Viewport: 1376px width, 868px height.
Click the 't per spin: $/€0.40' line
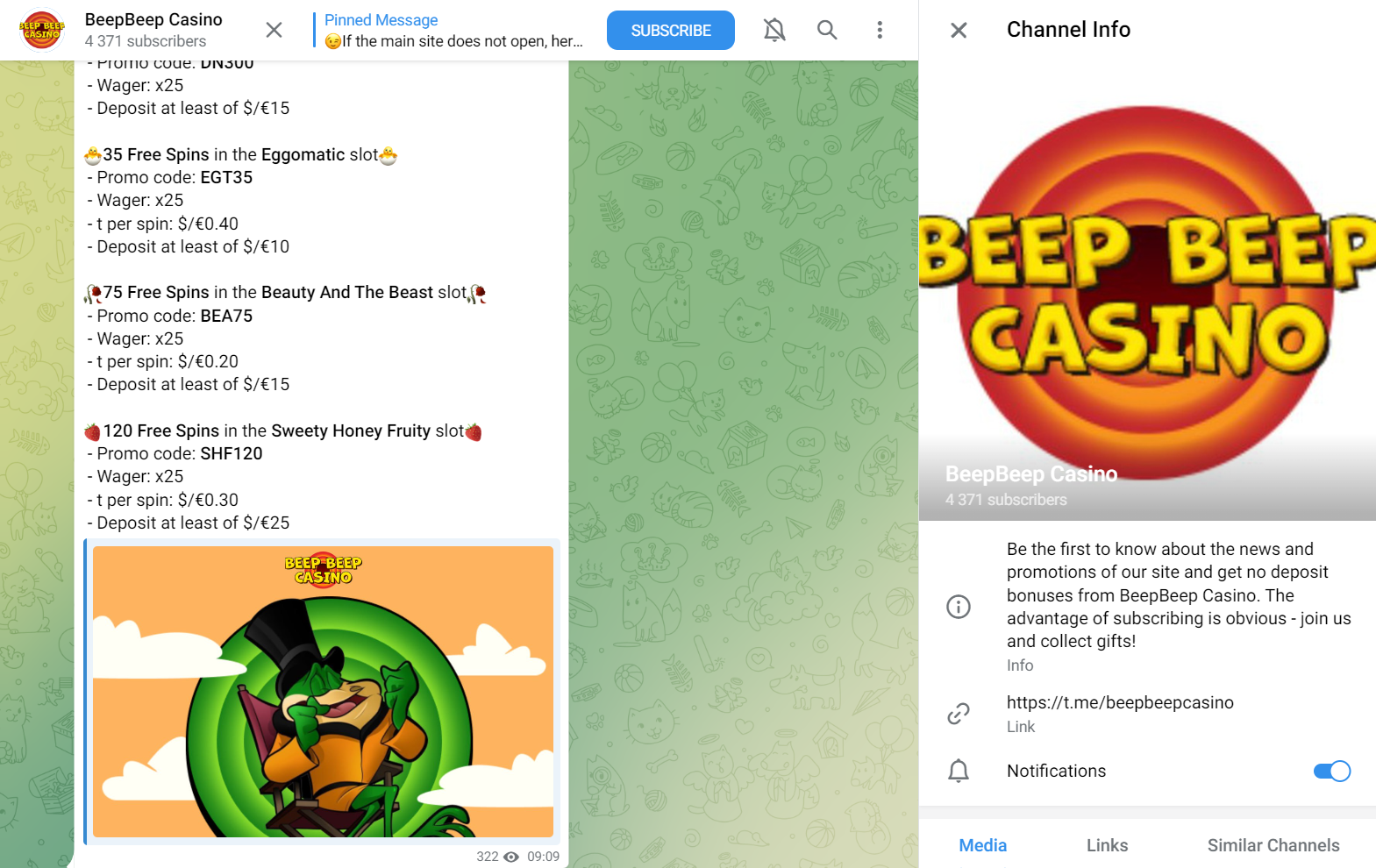(x=163, y=224)
